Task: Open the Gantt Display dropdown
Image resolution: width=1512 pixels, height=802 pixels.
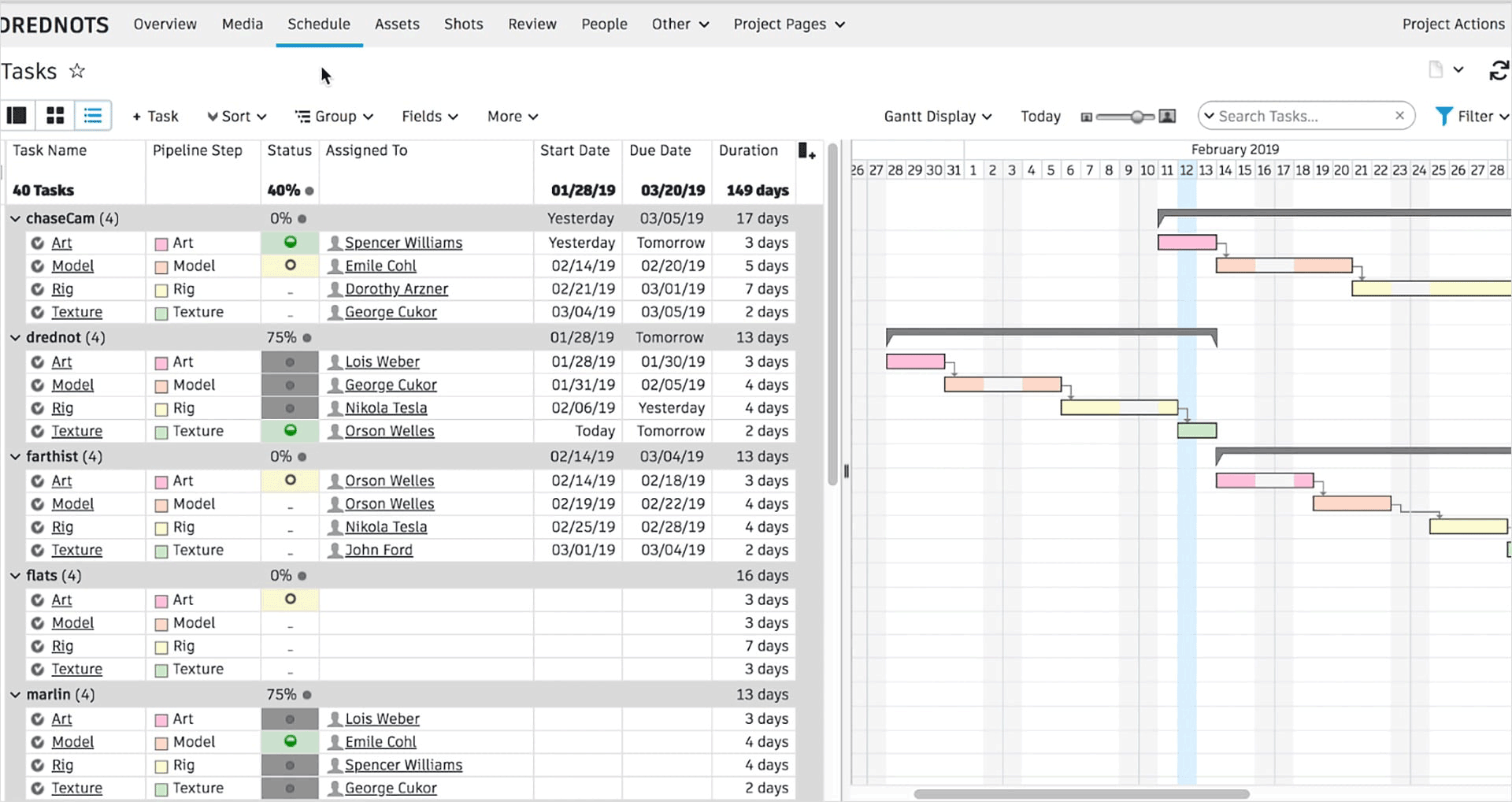Action: pos(937,117)
